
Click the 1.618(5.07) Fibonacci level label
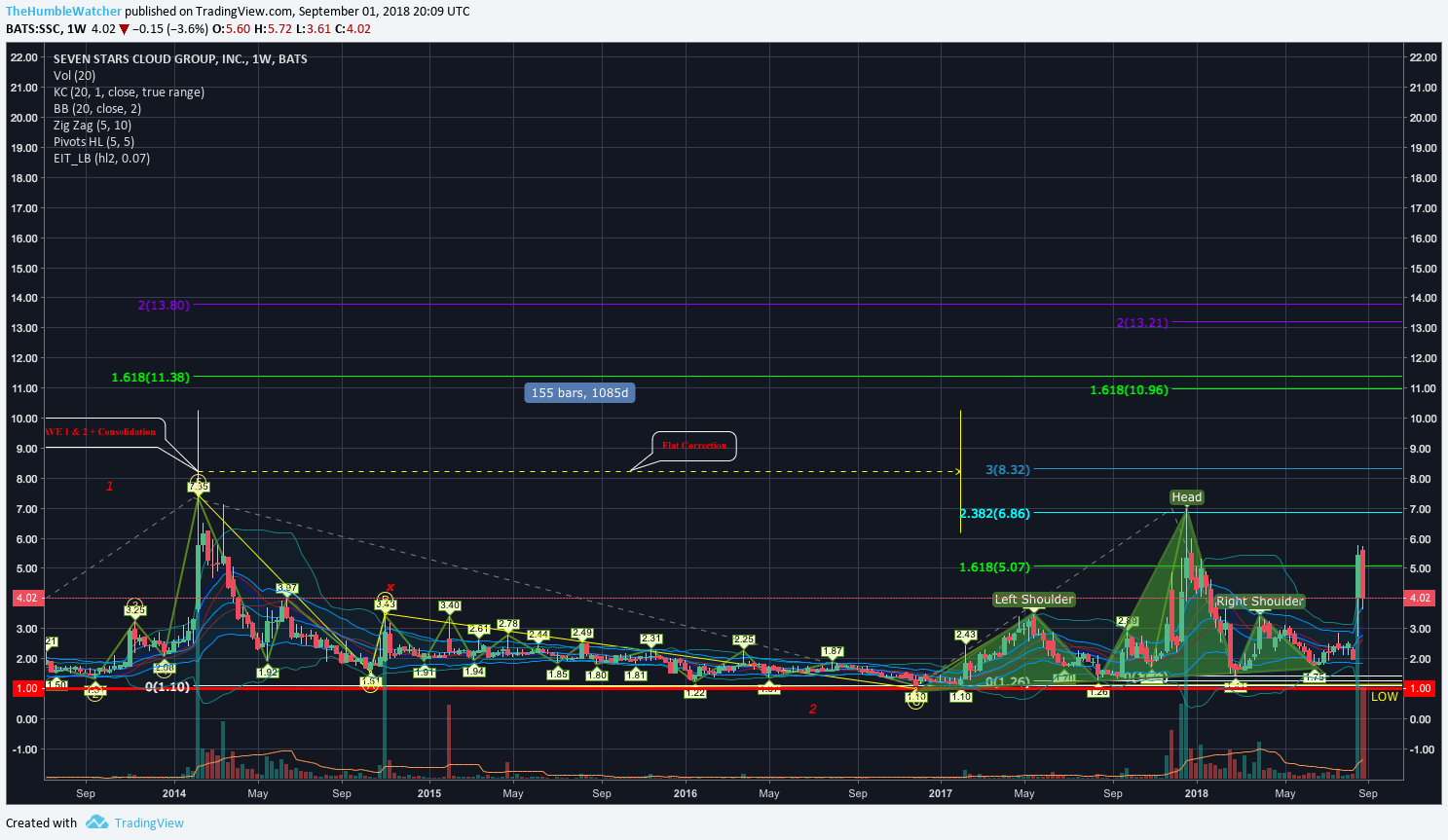click(x=994, y=566)
